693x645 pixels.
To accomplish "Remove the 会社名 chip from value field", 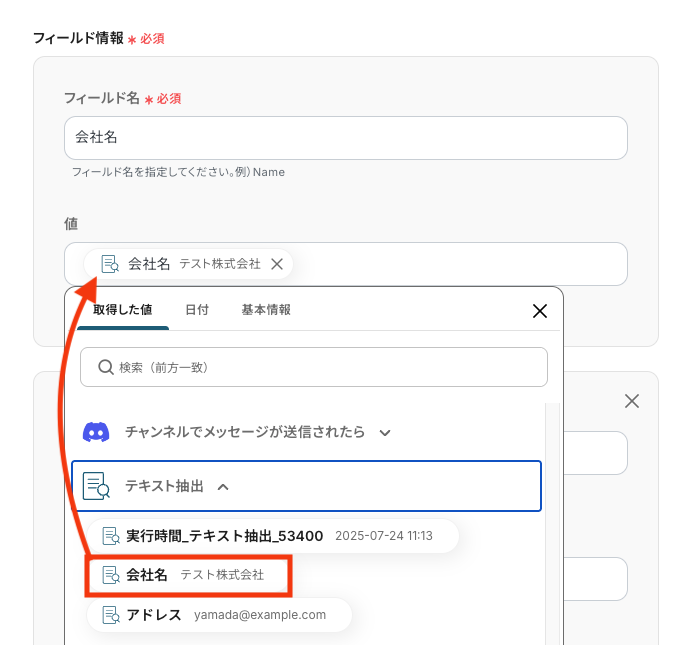I will pos(277,264).
